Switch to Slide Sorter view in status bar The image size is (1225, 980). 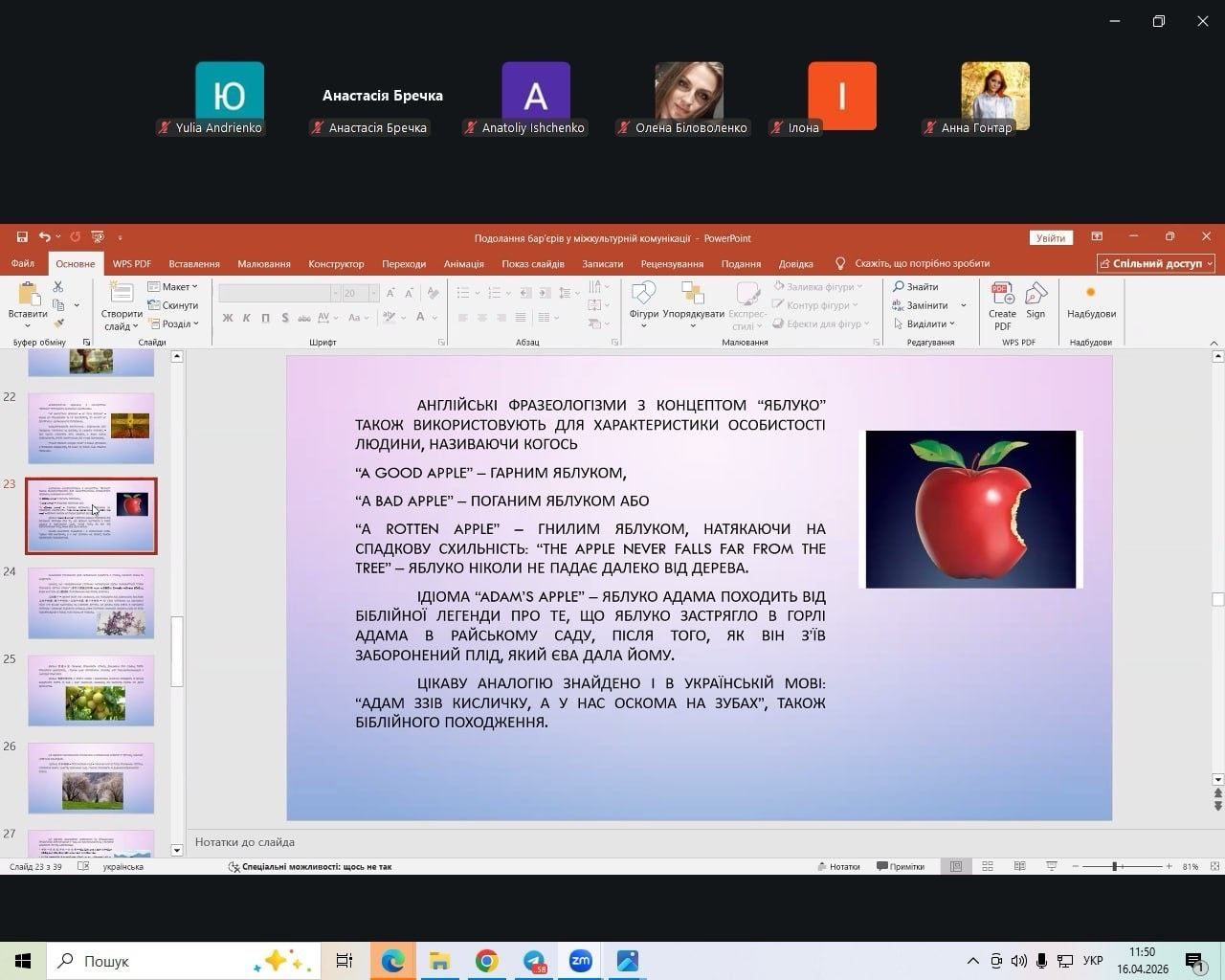988,866
